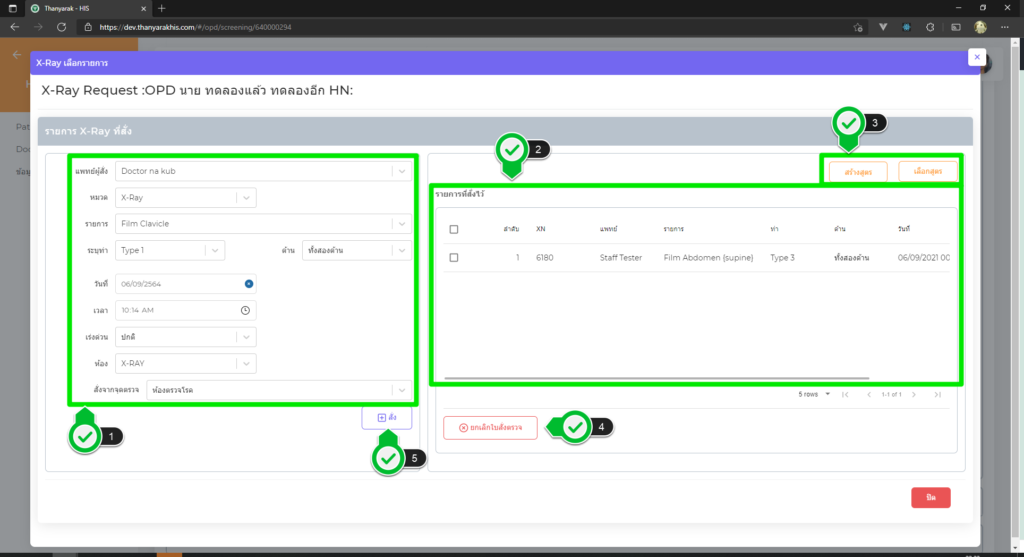Go to the next page of ordered items

pyautogui.click(x=915, y=394)
